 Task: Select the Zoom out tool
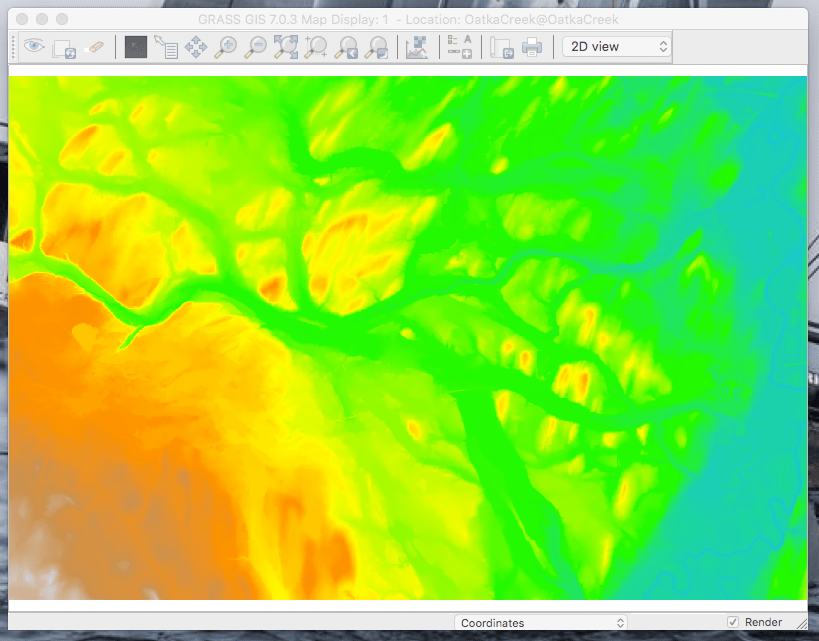[x=256, y=46]
